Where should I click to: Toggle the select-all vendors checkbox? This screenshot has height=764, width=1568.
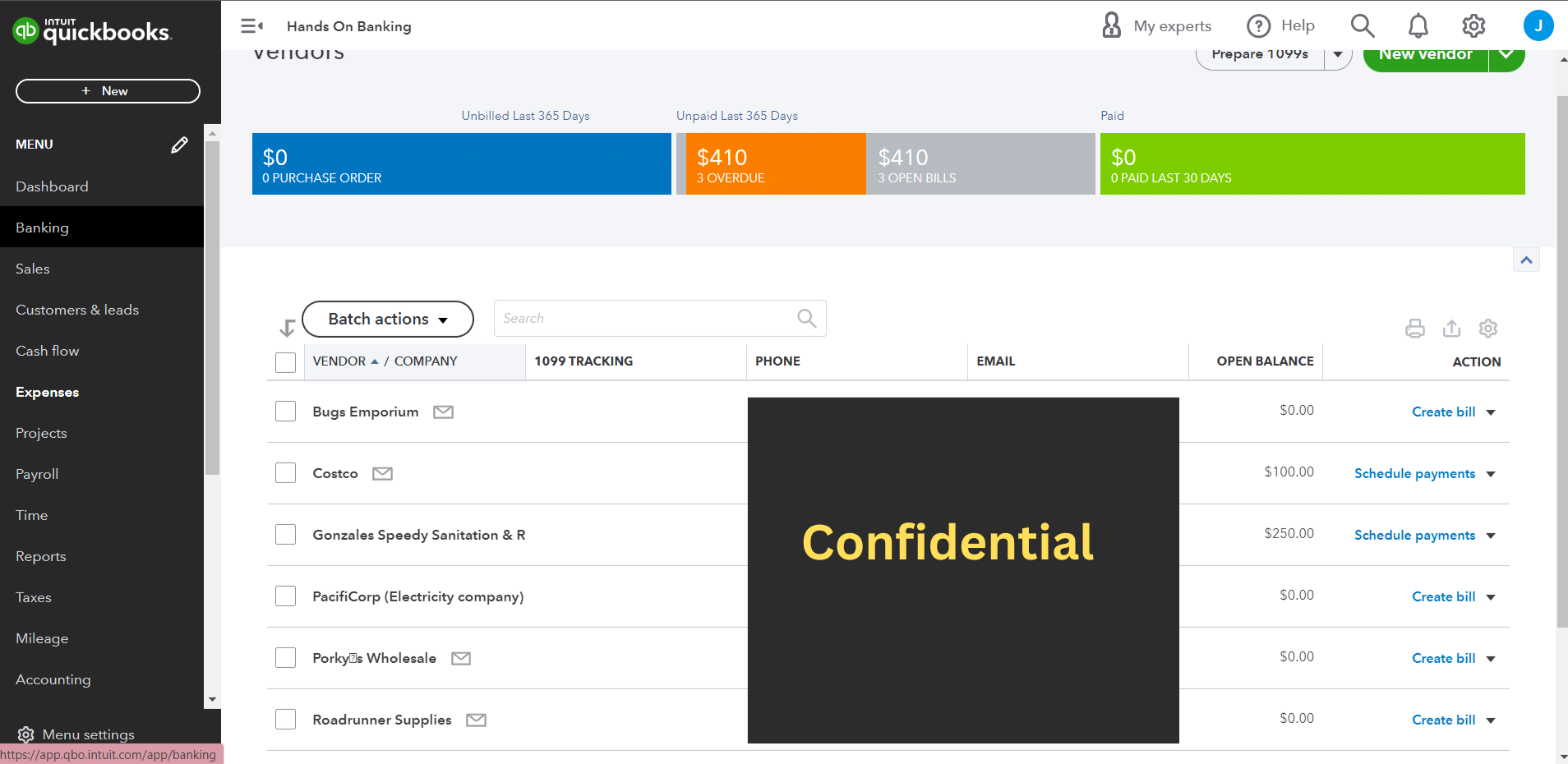point(285,362)
